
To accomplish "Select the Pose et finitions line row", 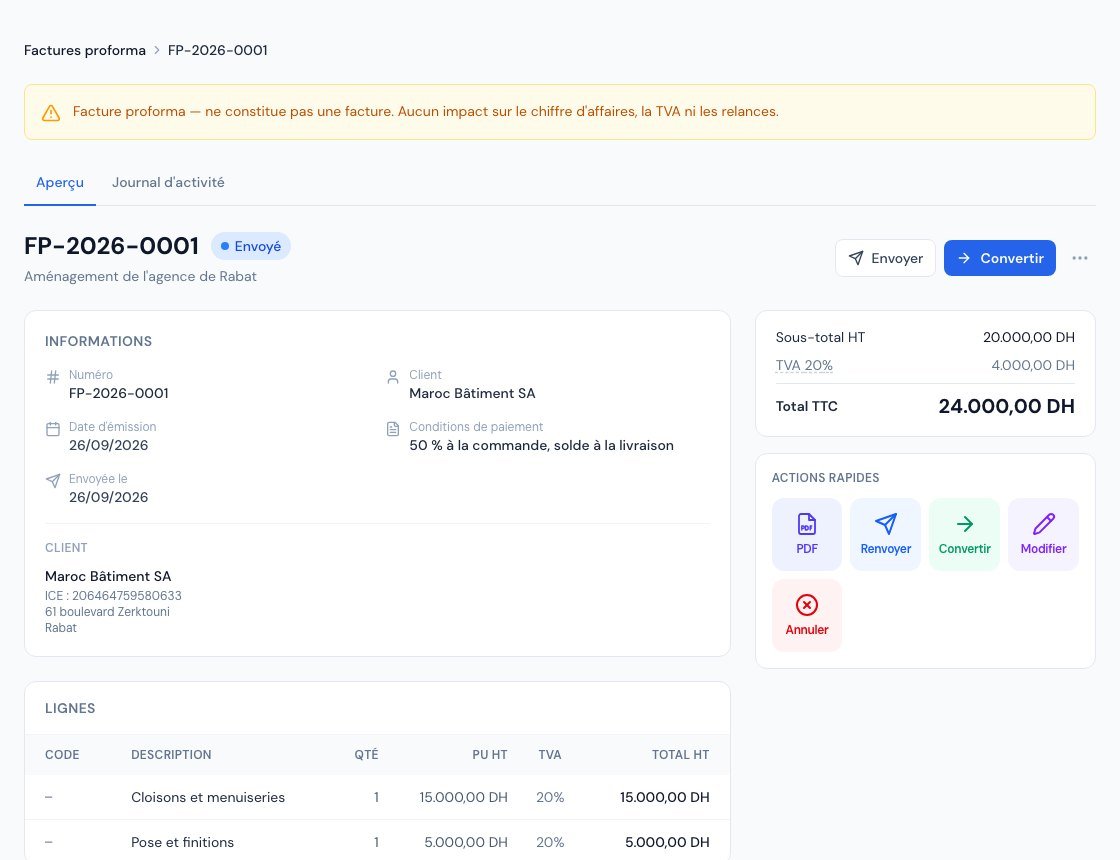I will coord(377,841).
